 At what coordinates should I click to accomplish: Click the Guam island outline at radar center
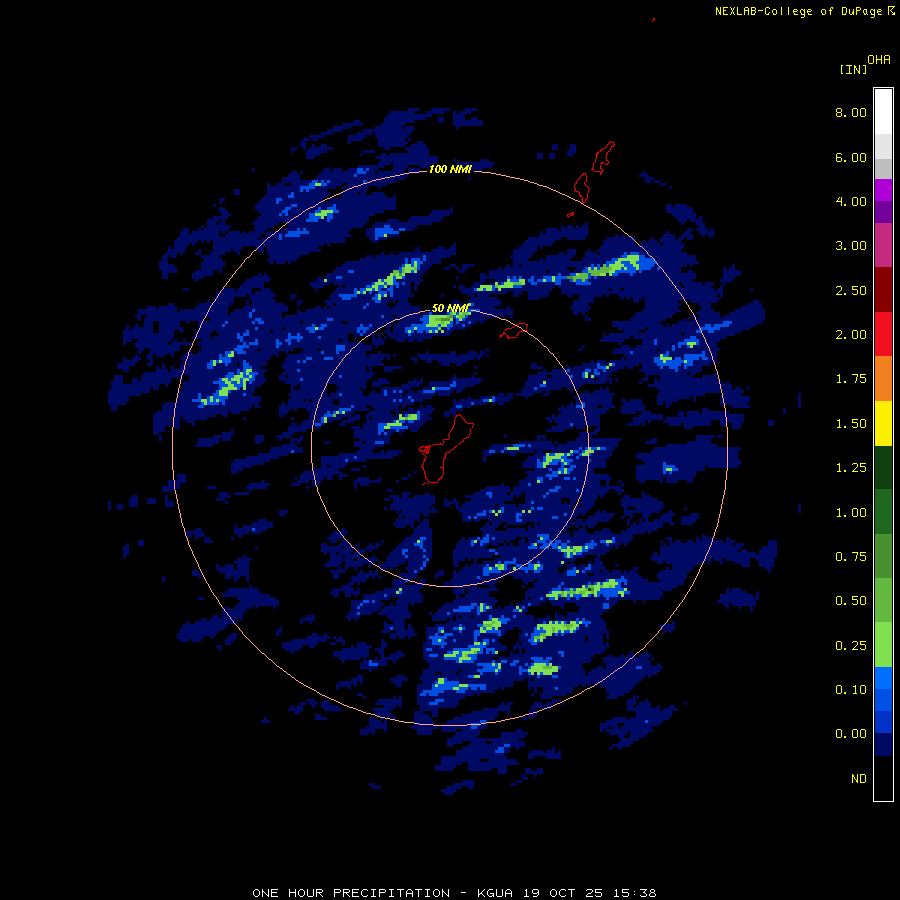tap(445, 449)
